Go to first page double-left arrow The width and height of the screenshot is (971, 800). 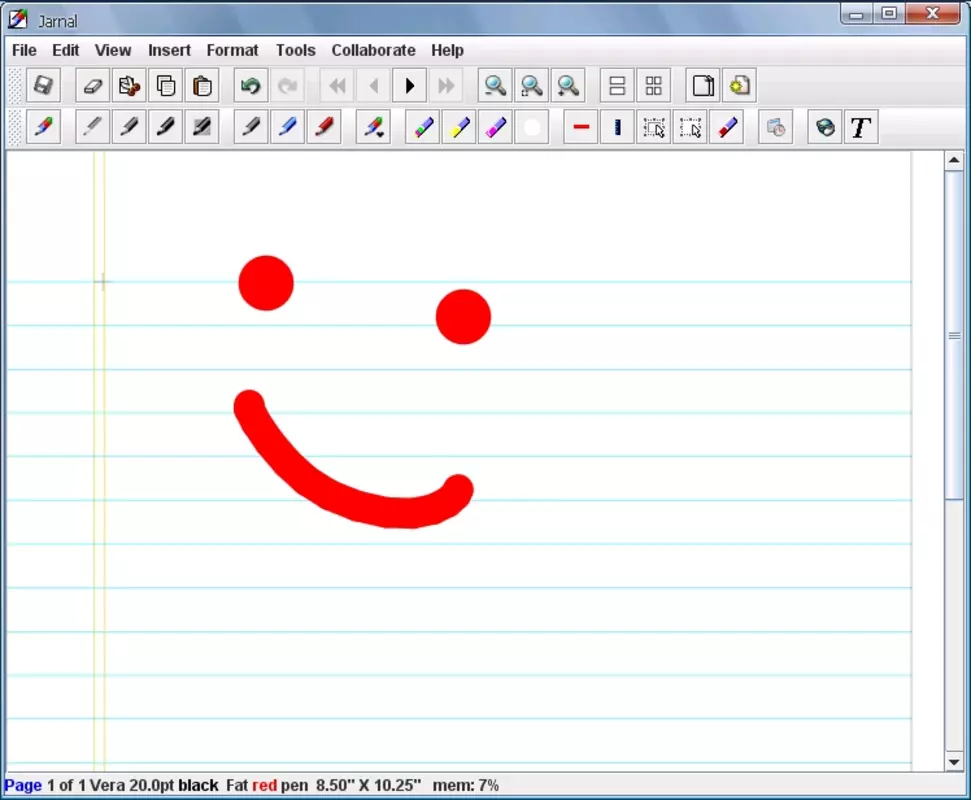[337, 85]
